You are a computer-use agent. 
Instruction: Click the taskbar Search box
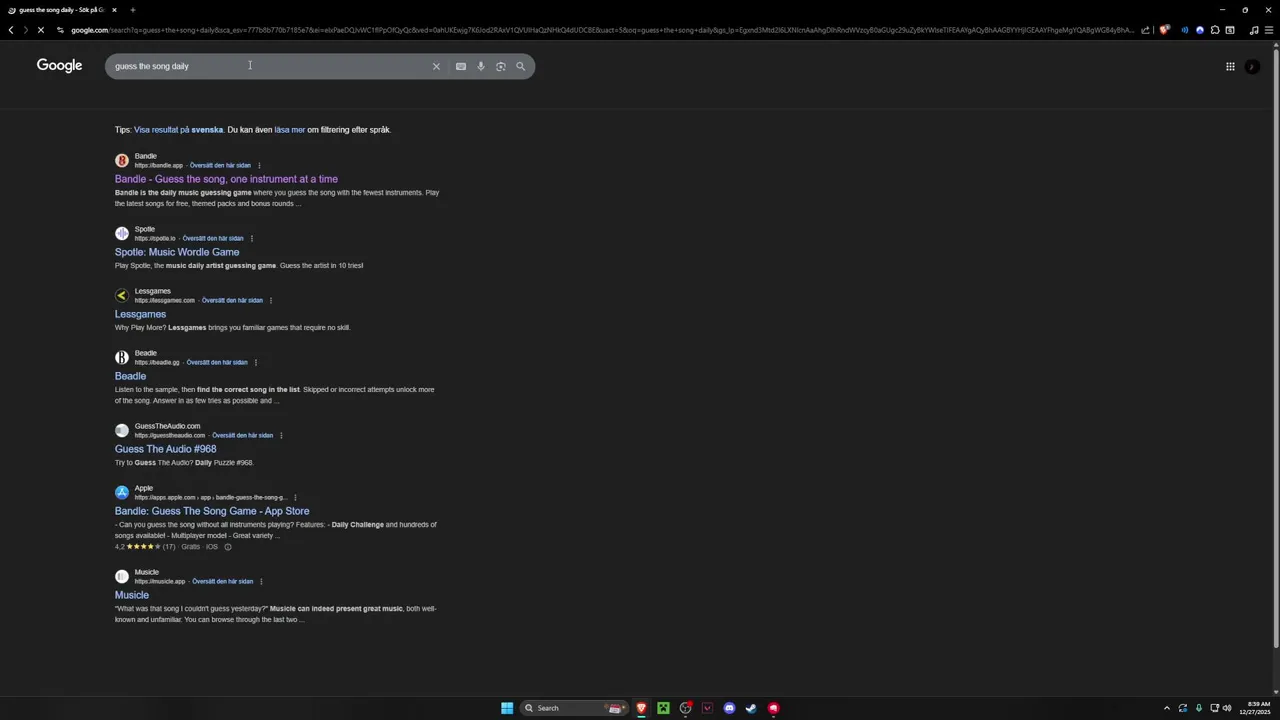(573, 708)
